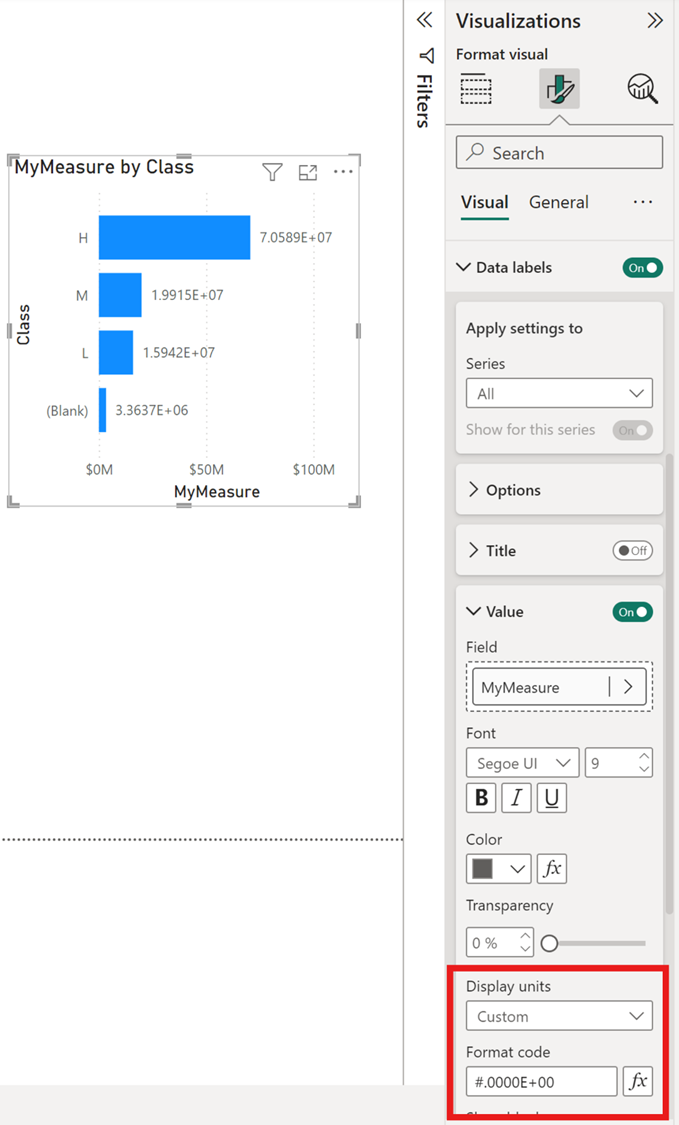This screenshot has width=679, height=1125.
Task: Open the Segoe UI font dropdown
Action: click(x=523, y=763)
